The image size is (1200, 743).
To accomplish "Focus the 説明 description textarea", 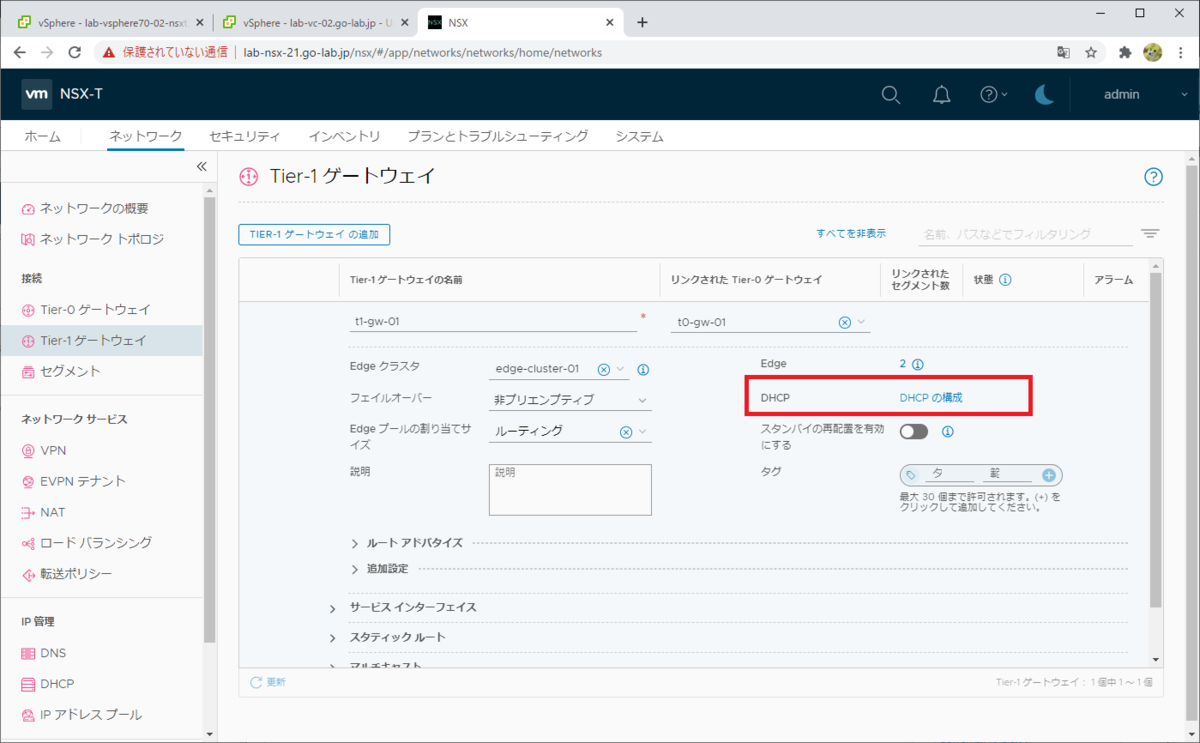I will (x=570, y=489).
